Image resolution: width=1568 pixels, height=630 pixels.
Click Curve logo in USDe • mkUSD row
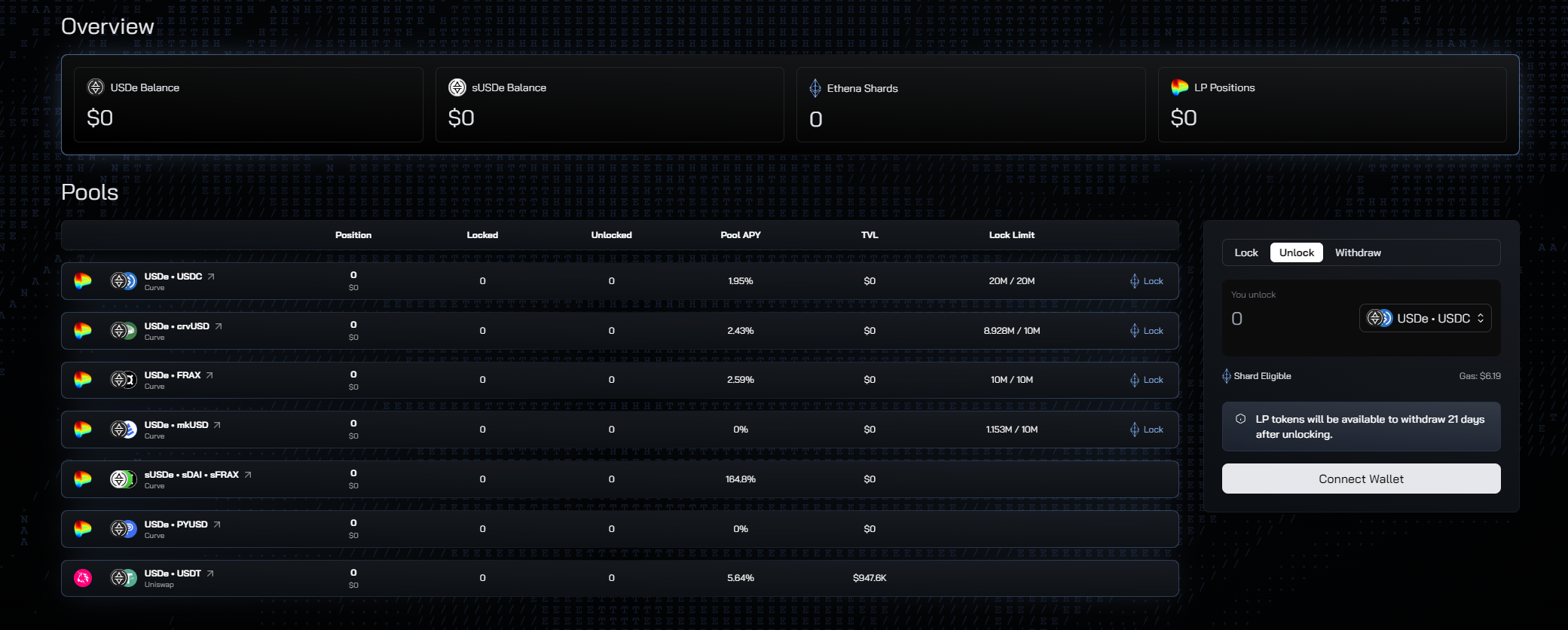[83, 430]
